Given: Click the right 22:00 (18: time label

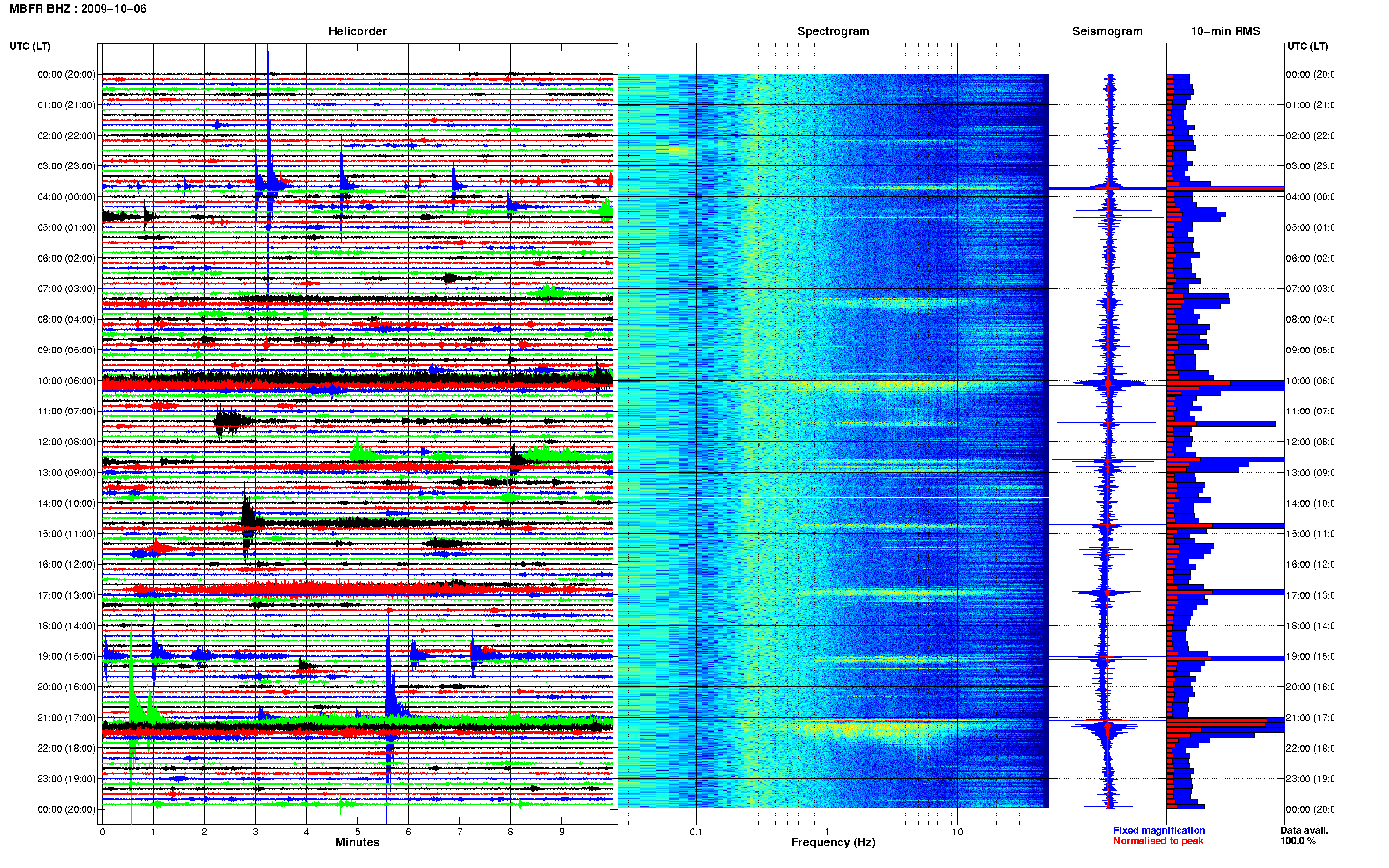Looking at the screenshot, I should (1310, 748).
